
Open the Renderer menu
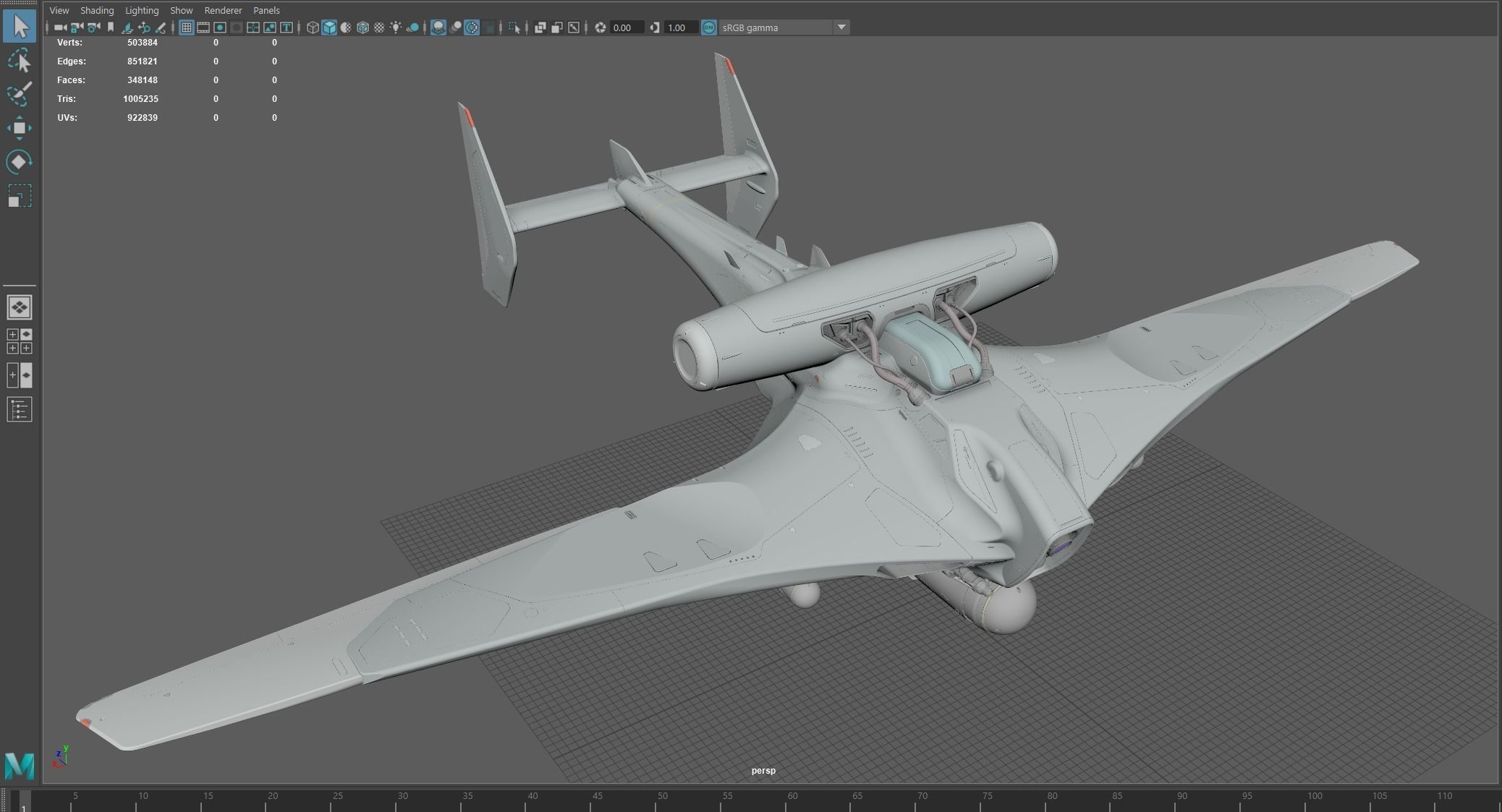223,10
